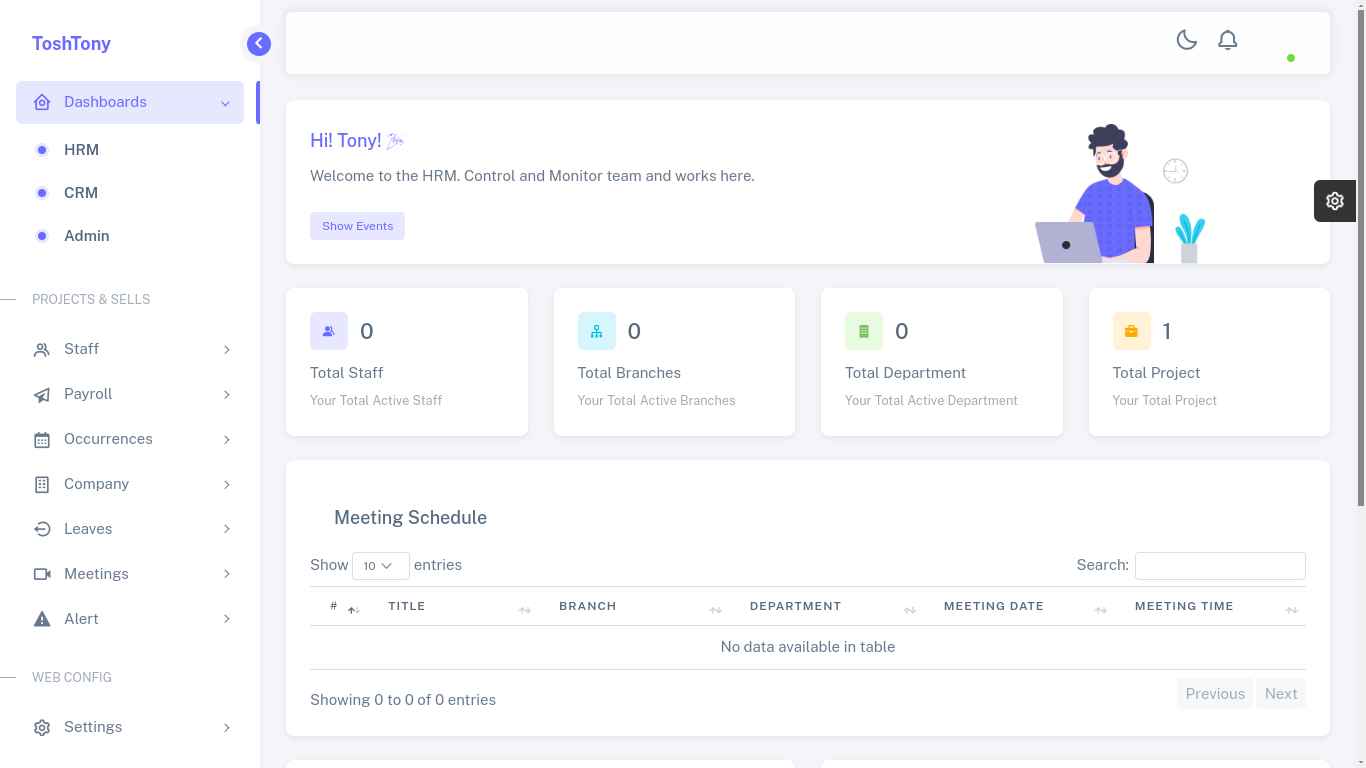Click the Total Project briefcase icon
The width and height of the screenshot is (1366, 768).
[1131, 331]
